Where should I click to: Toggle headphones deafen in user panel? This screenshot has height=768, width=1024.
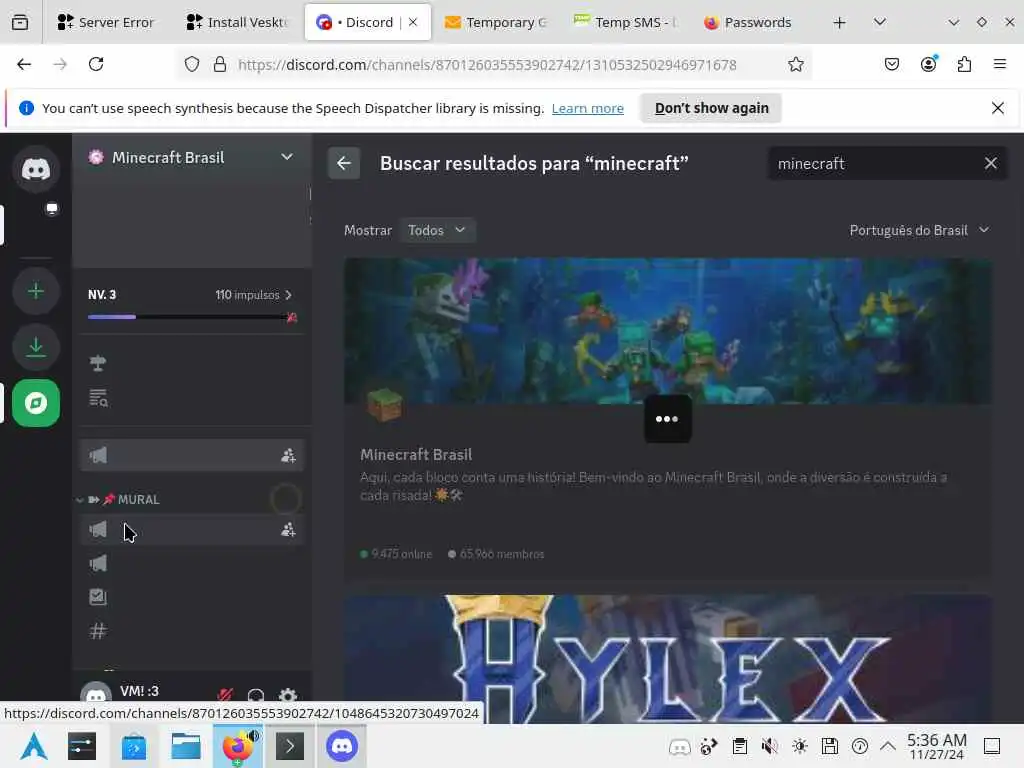(256, 695)
